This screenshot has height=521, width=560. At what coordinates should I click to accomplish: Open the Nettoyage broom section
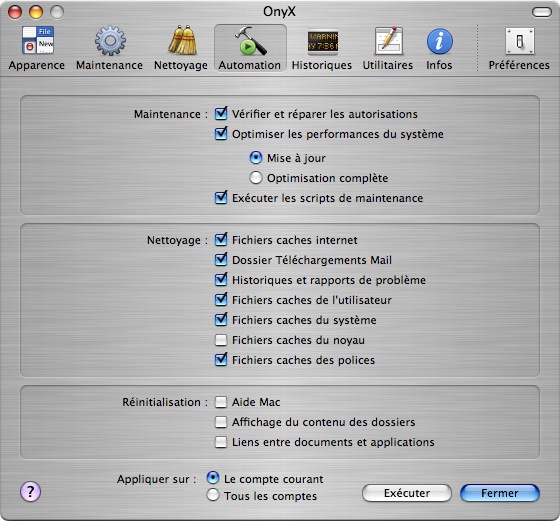[181, 48]
